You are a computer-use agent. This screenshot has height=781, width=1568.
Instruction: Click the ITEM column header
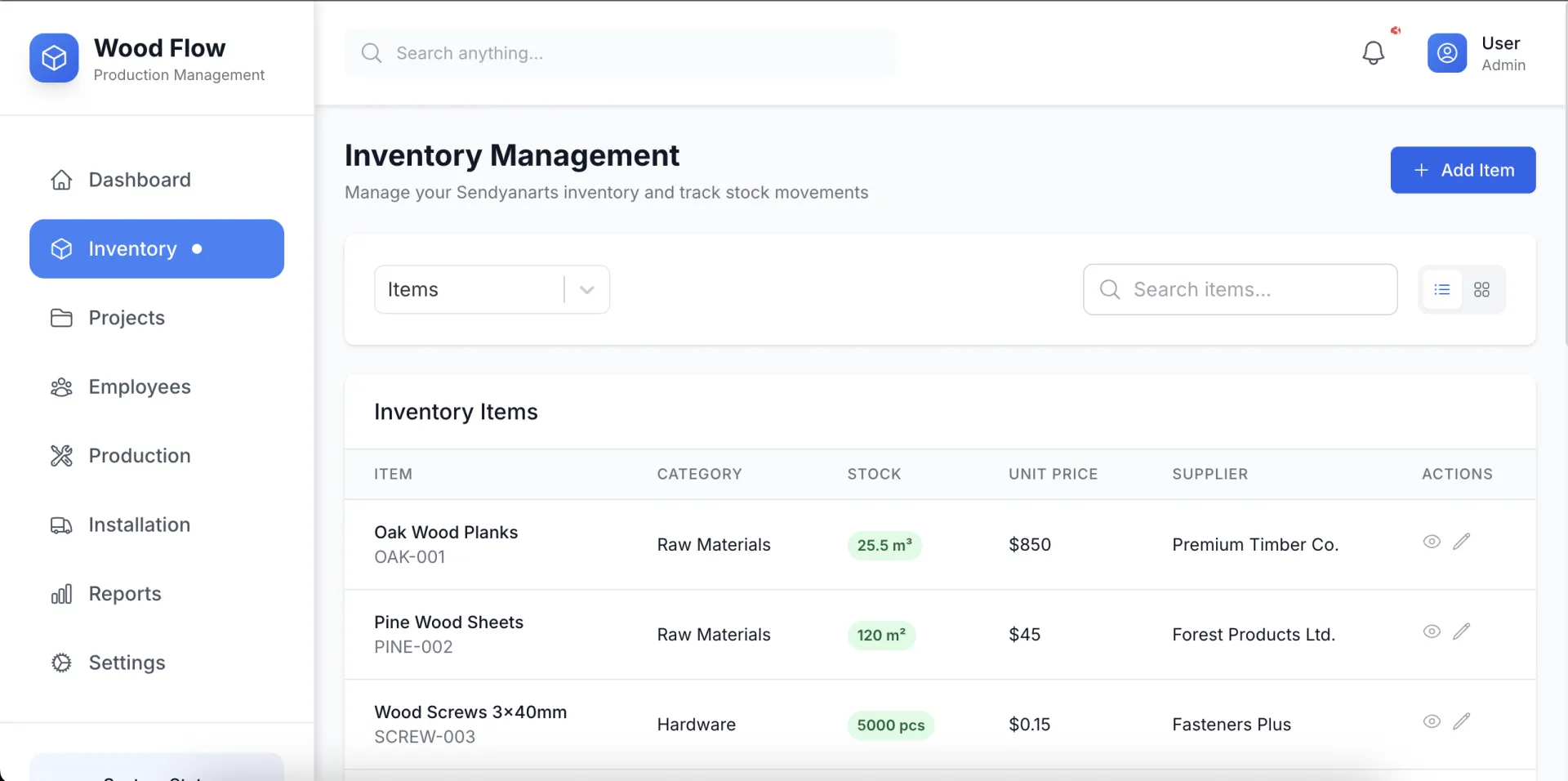click(x=393, y=474)
